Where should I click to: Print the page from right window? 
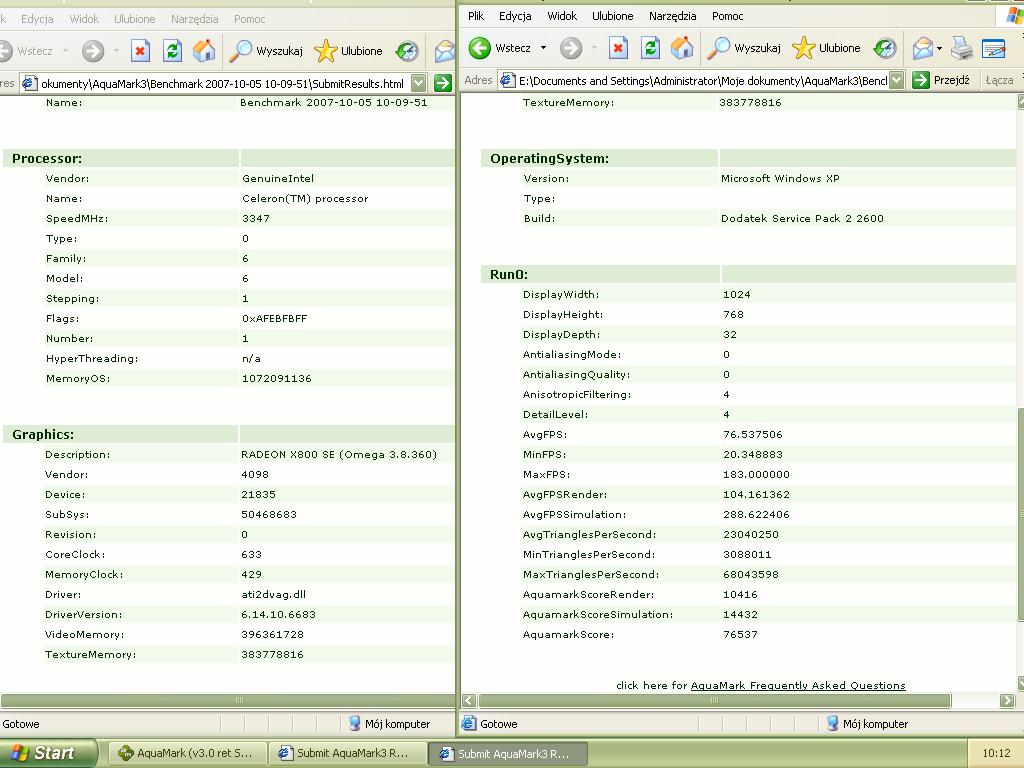[961, 48]
